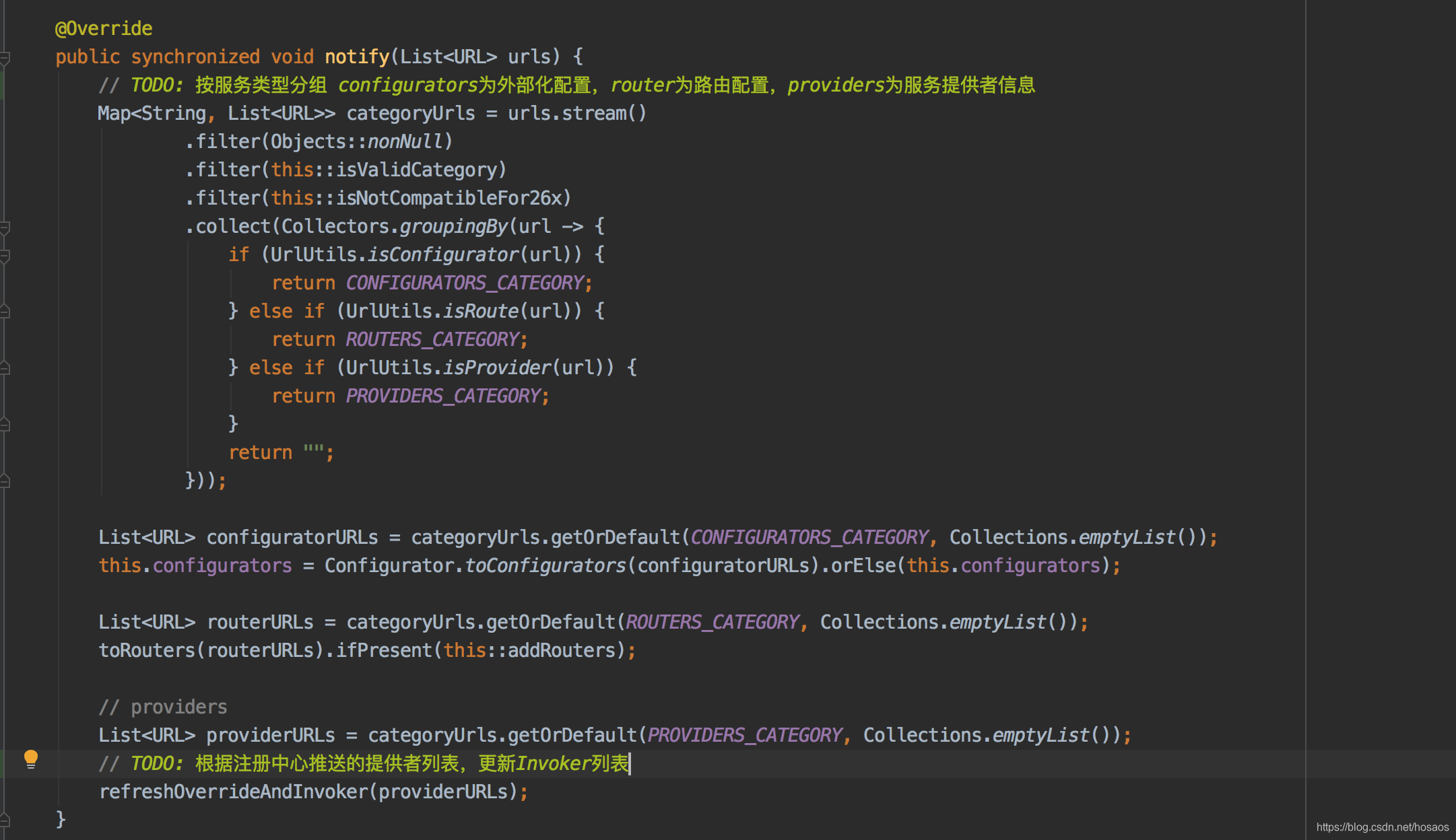
Task: Click isValidCategory in the filter call
Action: [416, 170]
